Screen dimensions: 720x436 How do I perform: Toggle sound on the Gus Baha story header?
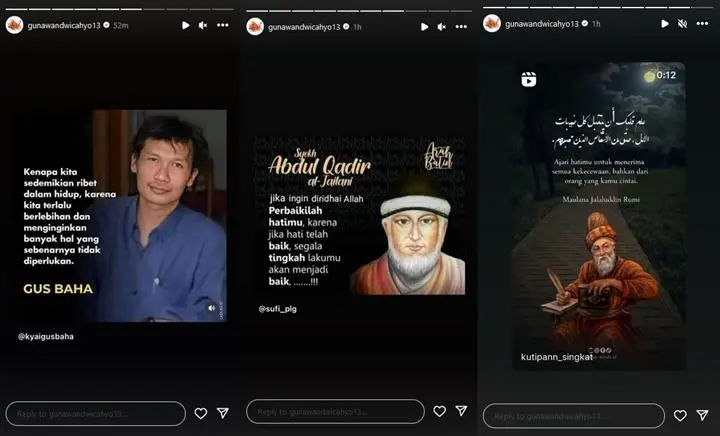pos(203,25)
